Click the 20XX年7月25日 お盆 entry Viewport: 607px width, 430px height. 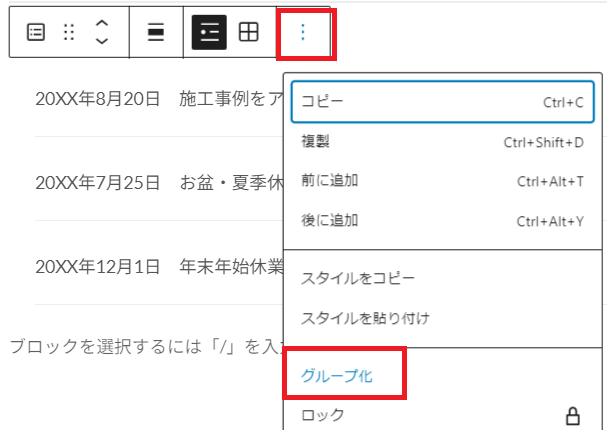pos(159,183)
